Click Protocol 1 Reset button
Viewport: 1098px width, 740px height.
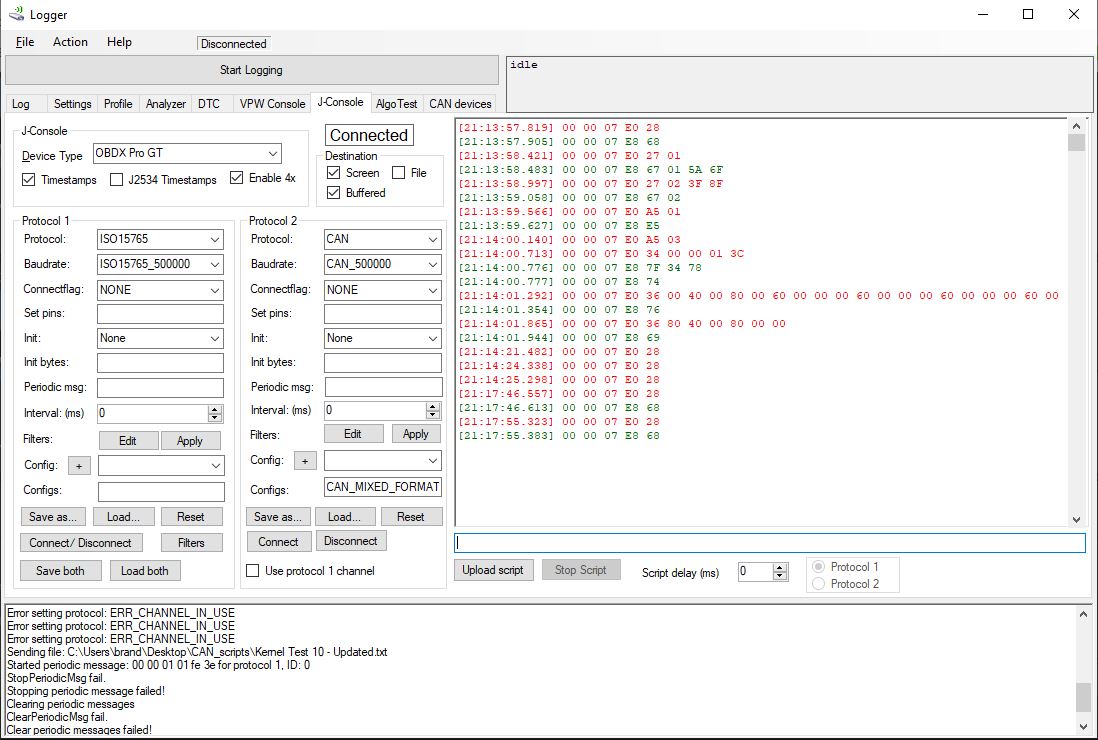[190, 517]
